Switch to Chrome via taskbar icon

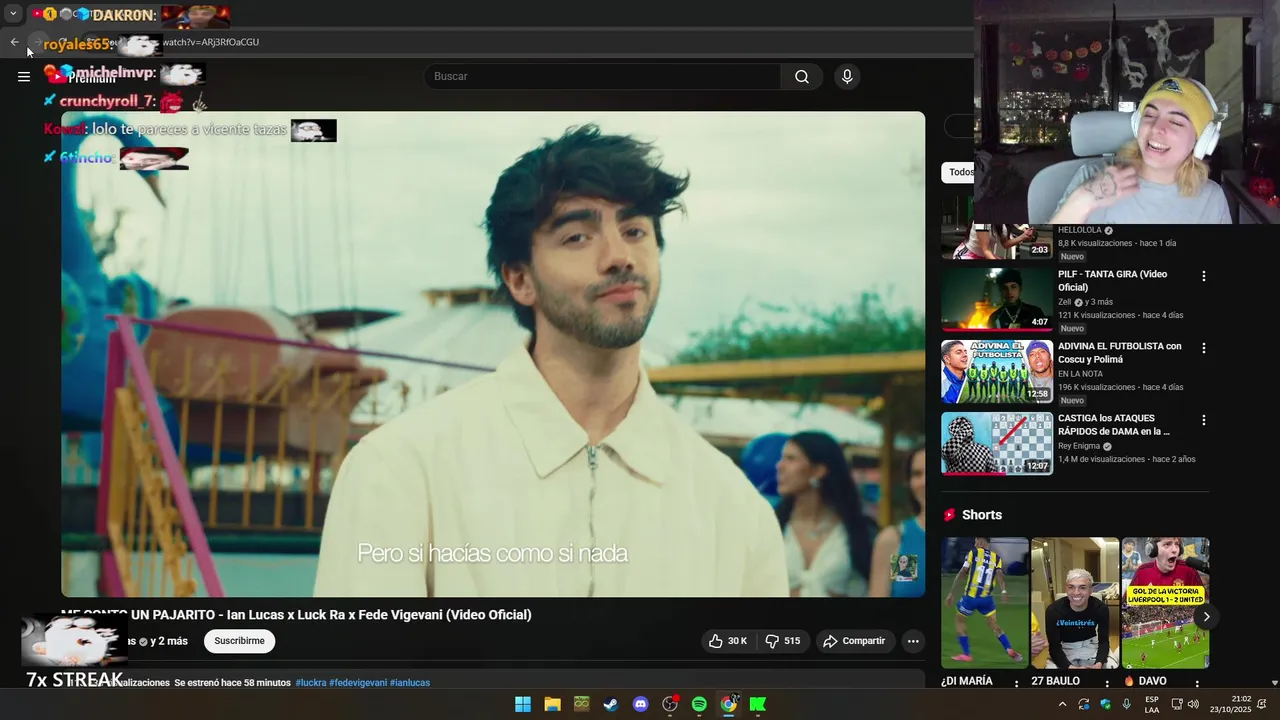coord(729,704)
